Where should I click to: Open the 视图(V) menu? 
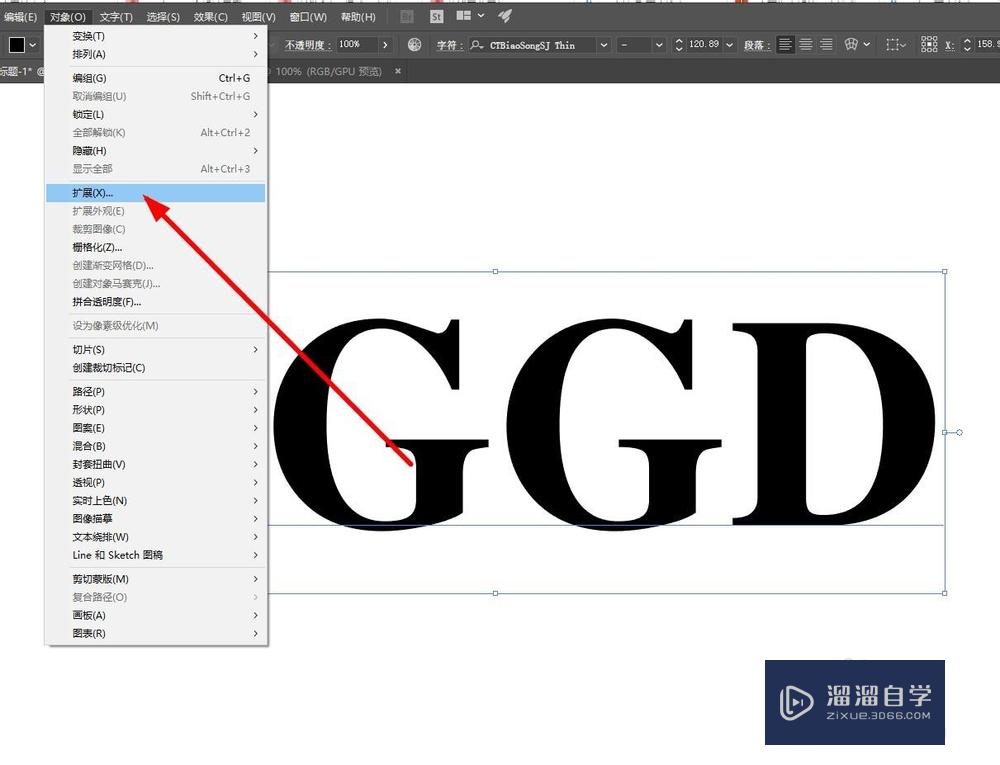(258, 17)
